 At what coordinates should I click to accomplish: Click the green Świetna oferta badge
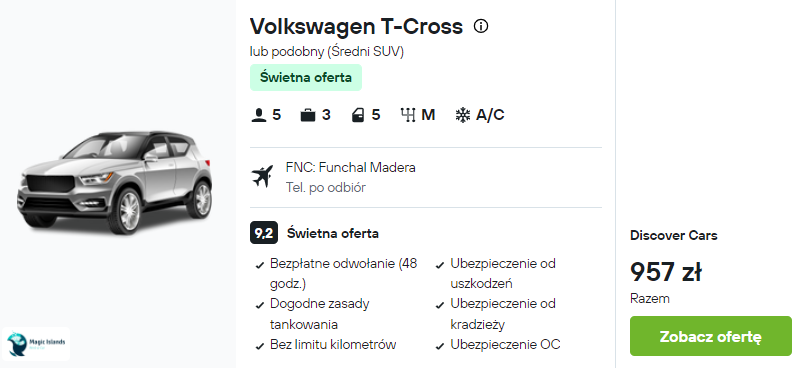(x=306, y=78)
